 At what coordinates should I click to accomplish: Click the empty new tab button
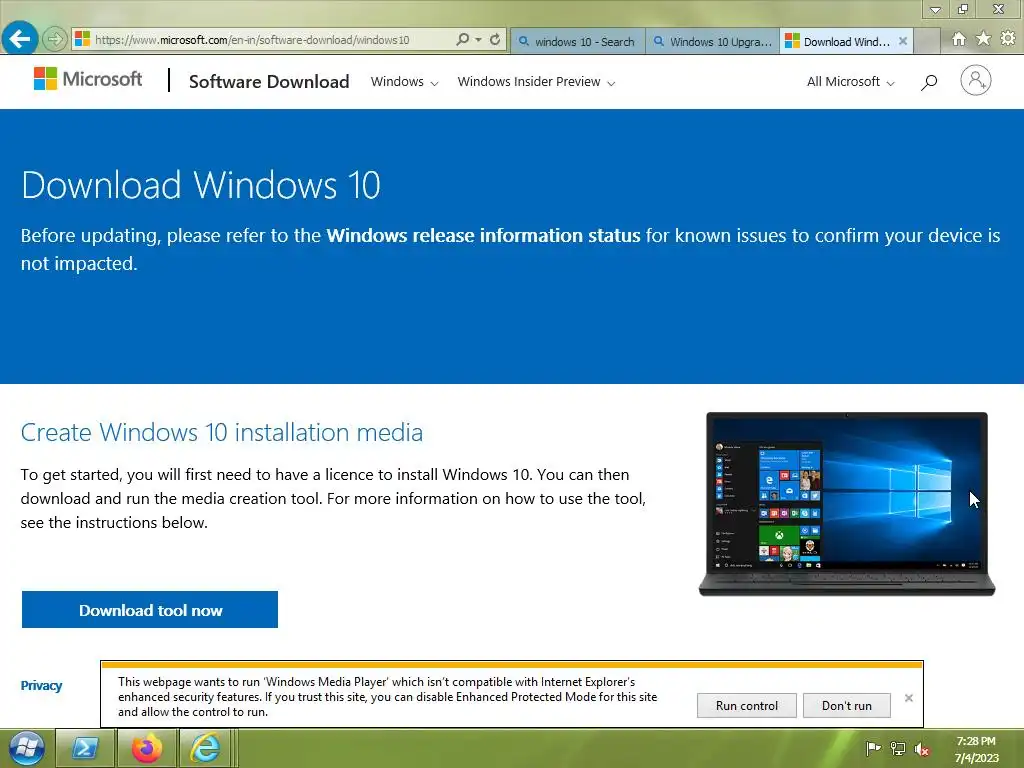[x=927, y=41]
